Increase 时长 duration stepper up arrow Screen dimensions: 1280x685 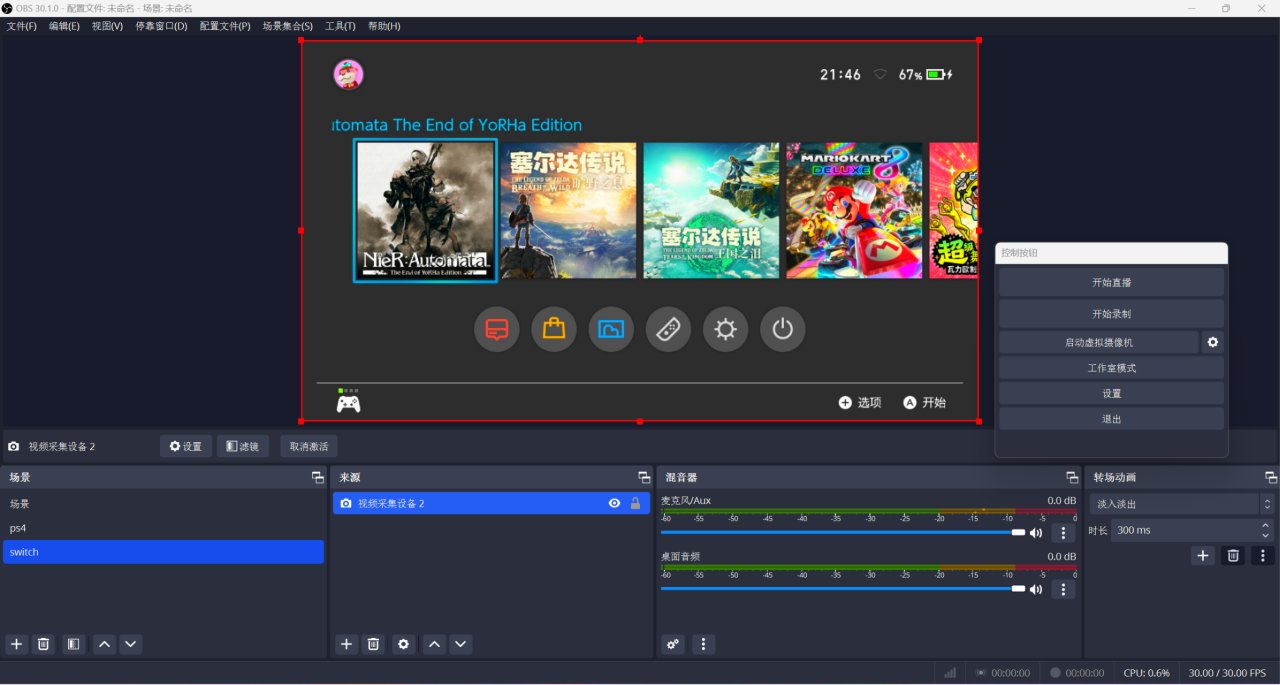1266,525
